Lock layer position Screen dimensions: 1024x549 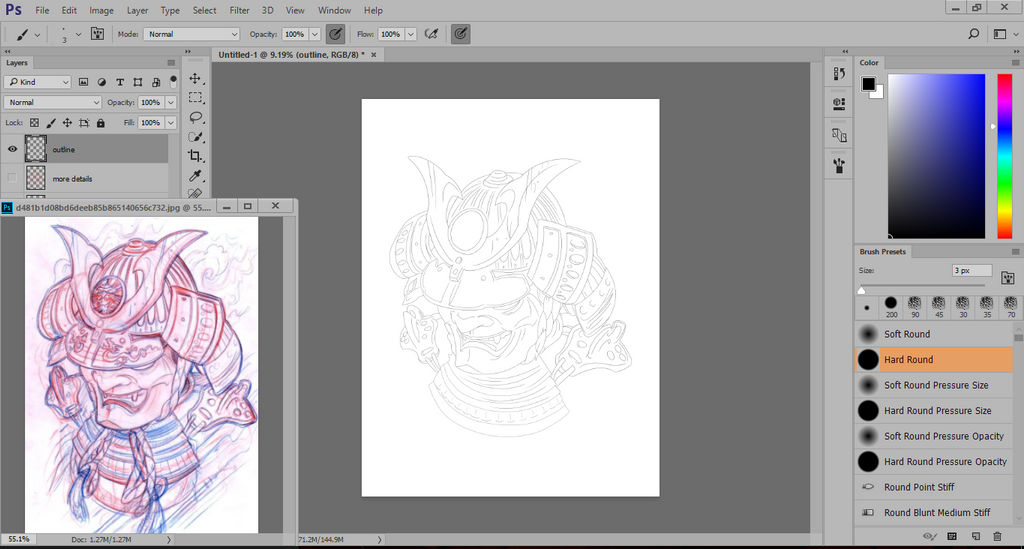pos(67,123)
